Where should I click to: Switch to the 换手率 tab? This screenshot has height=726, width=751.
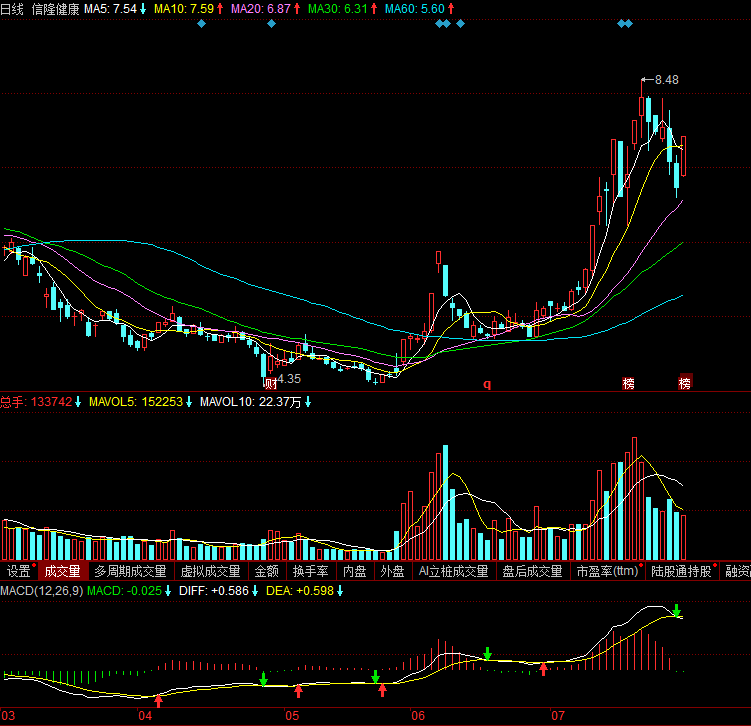(x=310, y=572)
